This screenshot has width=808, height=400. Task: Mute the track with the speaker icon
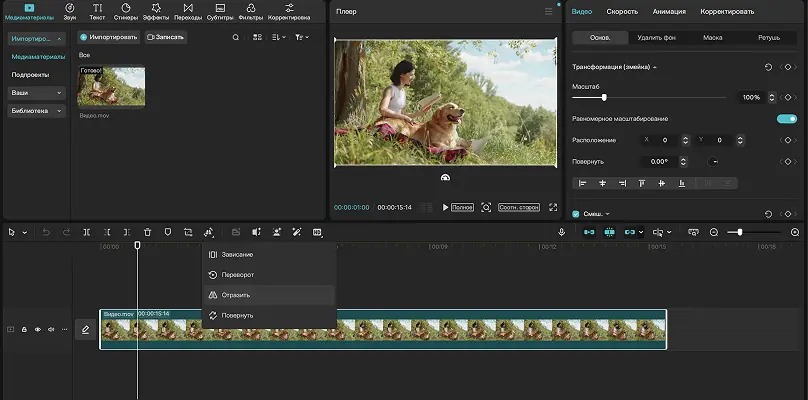(51, 329)
